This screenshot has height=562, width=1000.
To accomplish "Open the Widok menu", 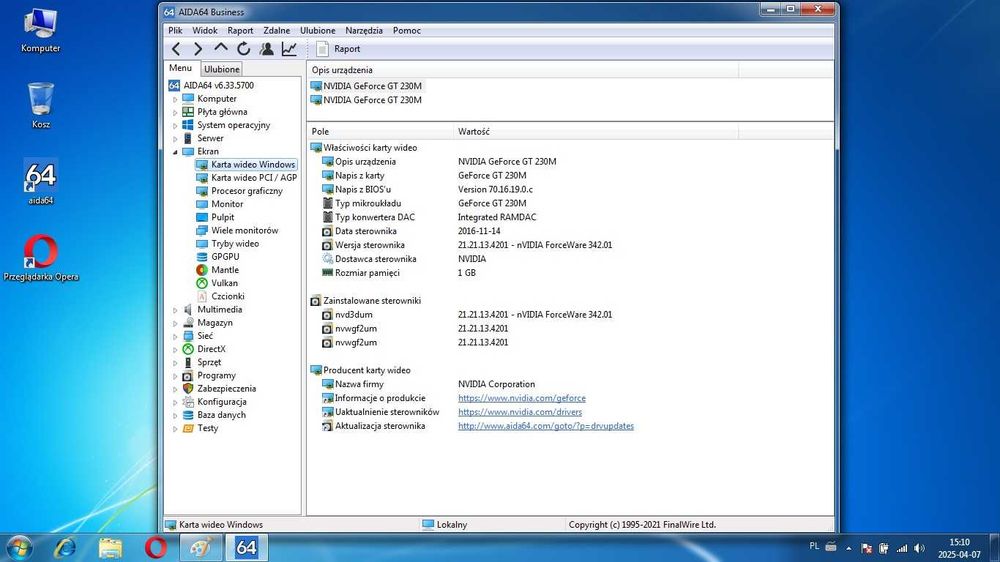I will (205, 30).
